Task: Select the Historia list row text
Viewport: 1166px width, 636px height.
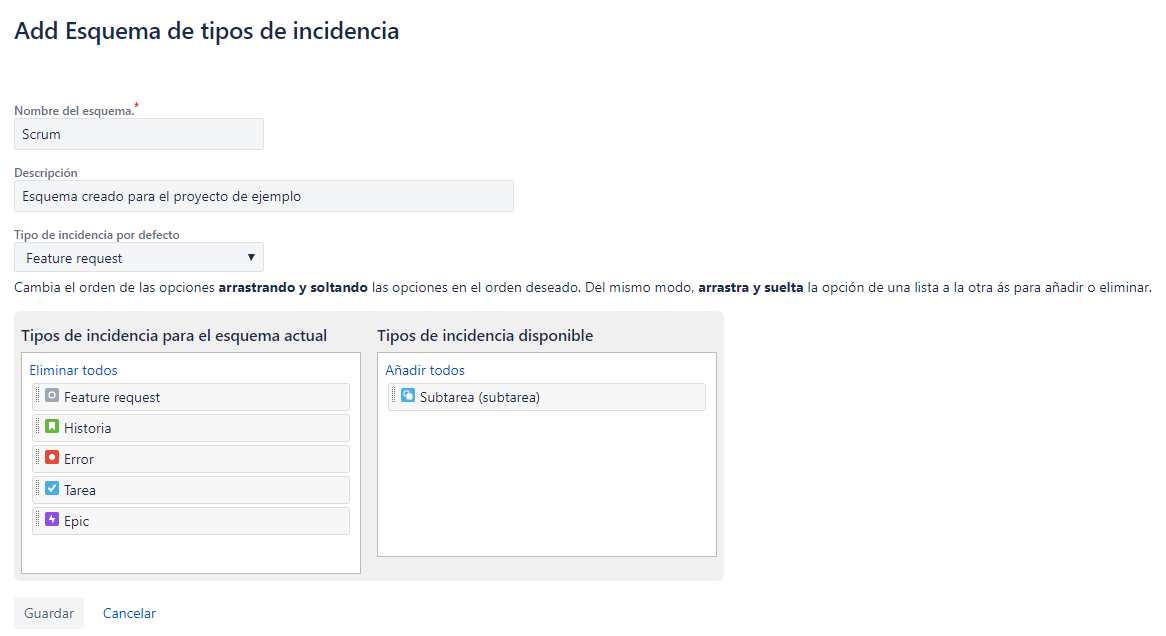Action: 87,428
